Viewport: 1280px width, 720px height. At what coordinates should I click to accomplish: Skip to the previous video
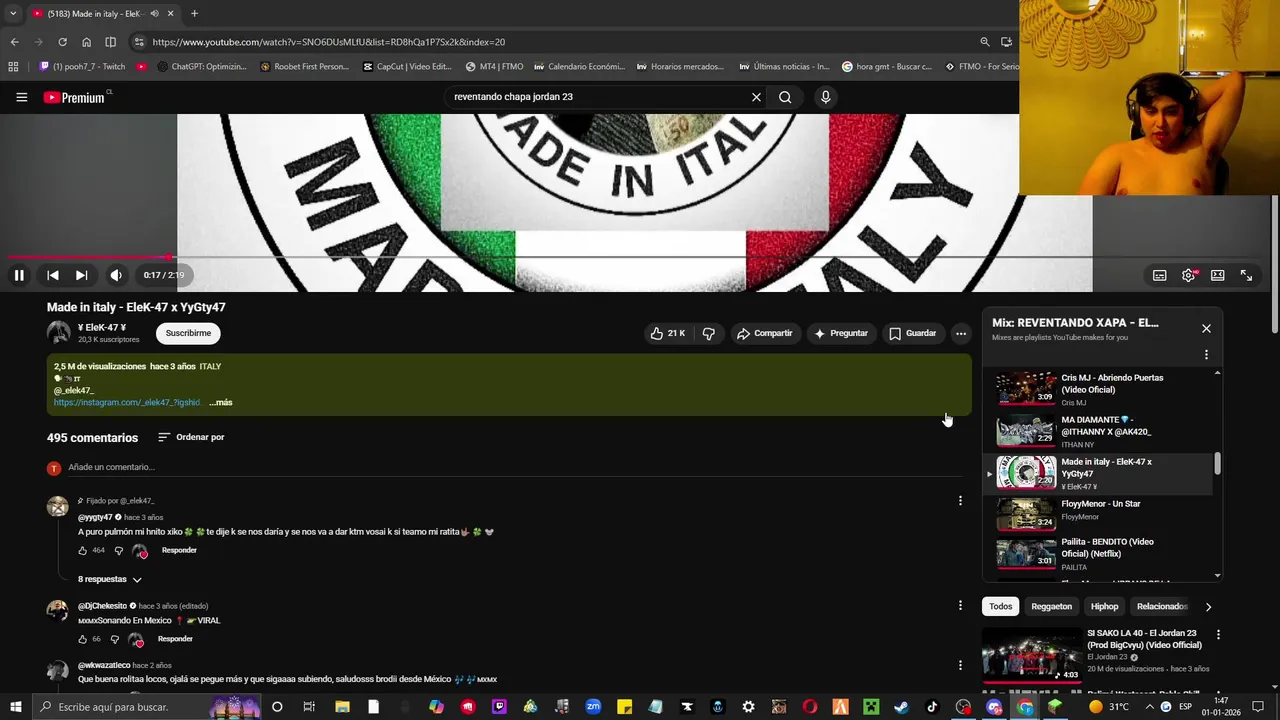(53, 275)
